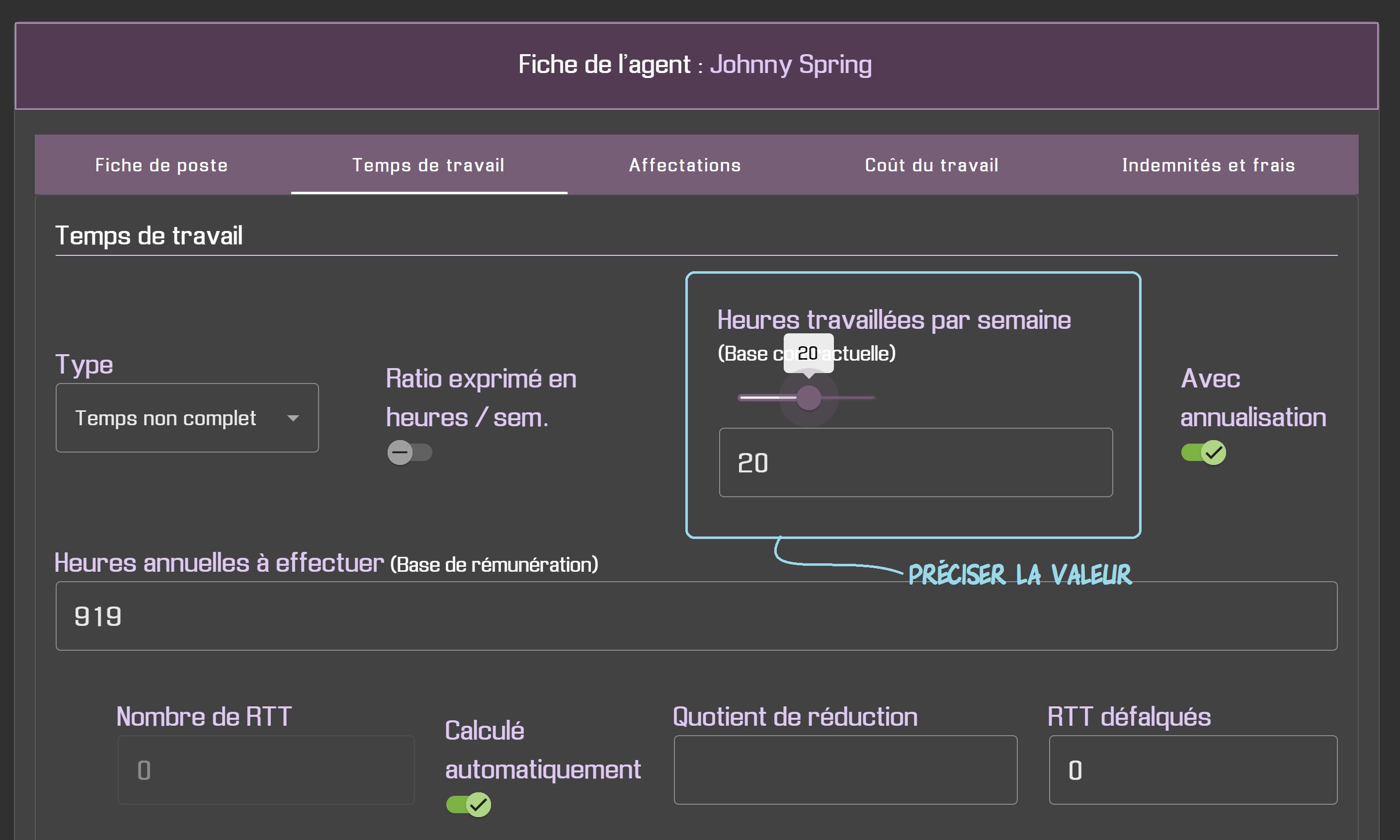This screenshot has height=840, width=1400.
Task: Click the Type dropdown arrow
Action: 293,418
